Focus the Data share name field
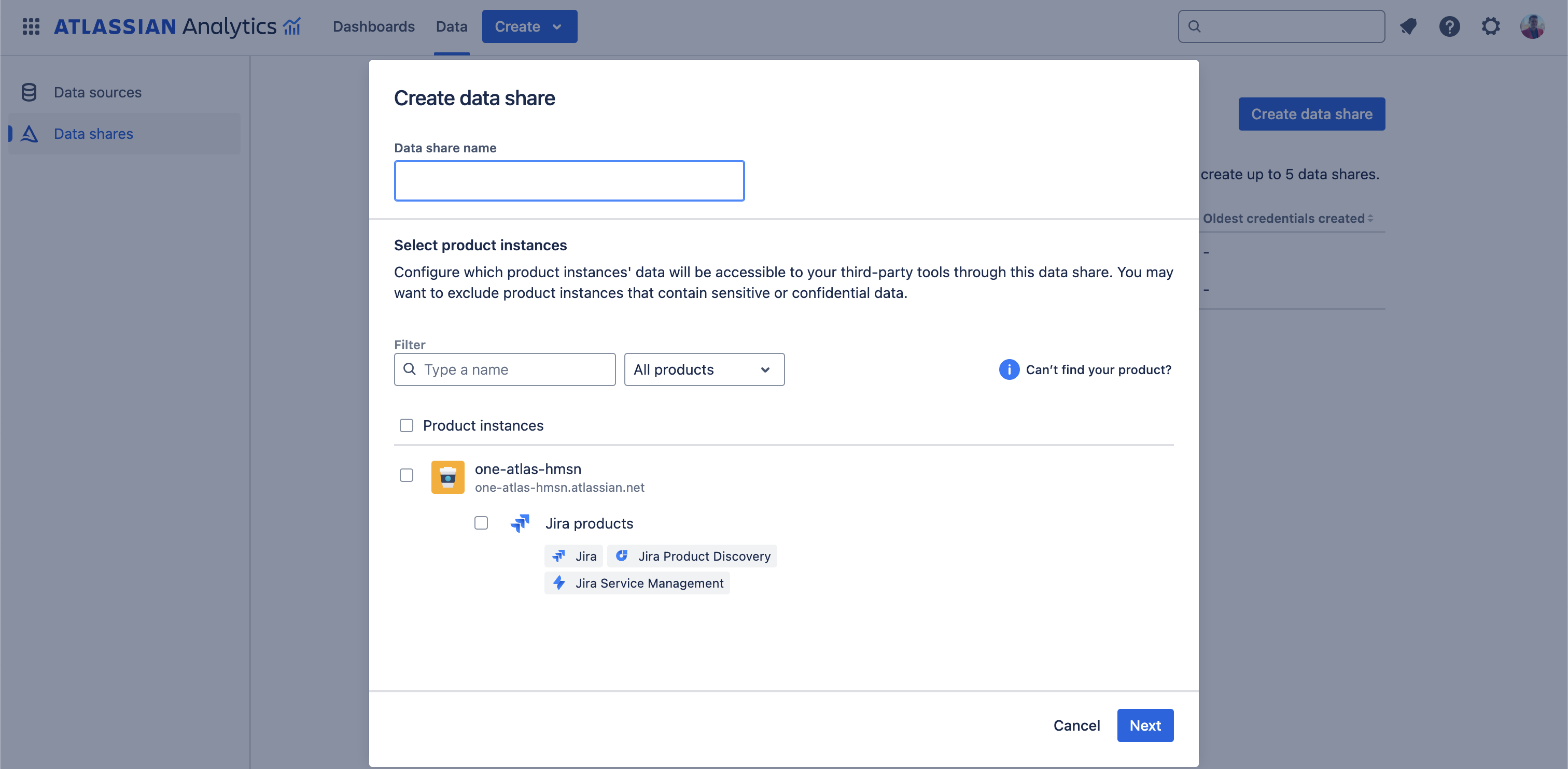 (x=569, y=181)
